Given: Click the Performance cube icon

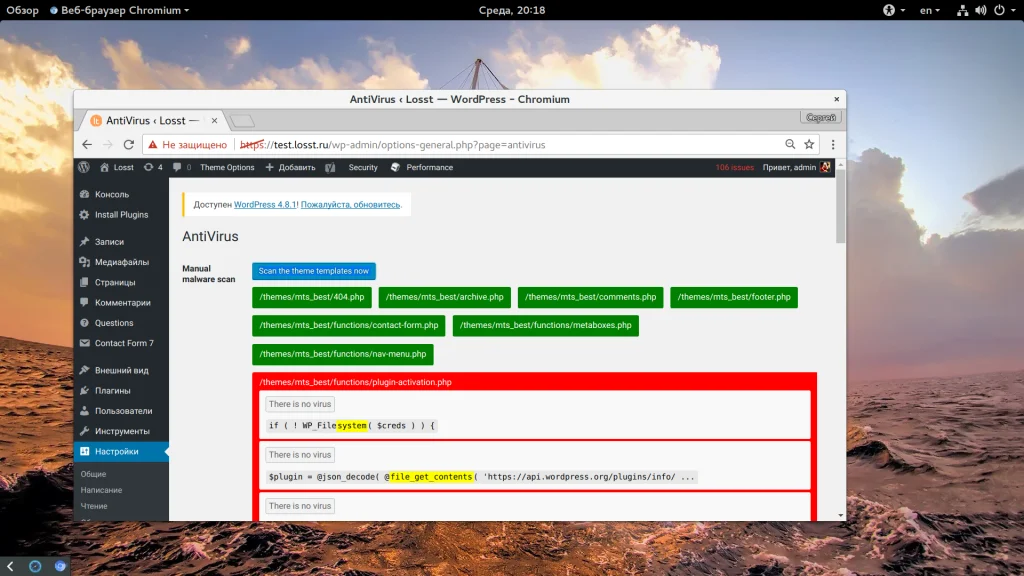Looking at the screenshot, I should tap(395, 167).
